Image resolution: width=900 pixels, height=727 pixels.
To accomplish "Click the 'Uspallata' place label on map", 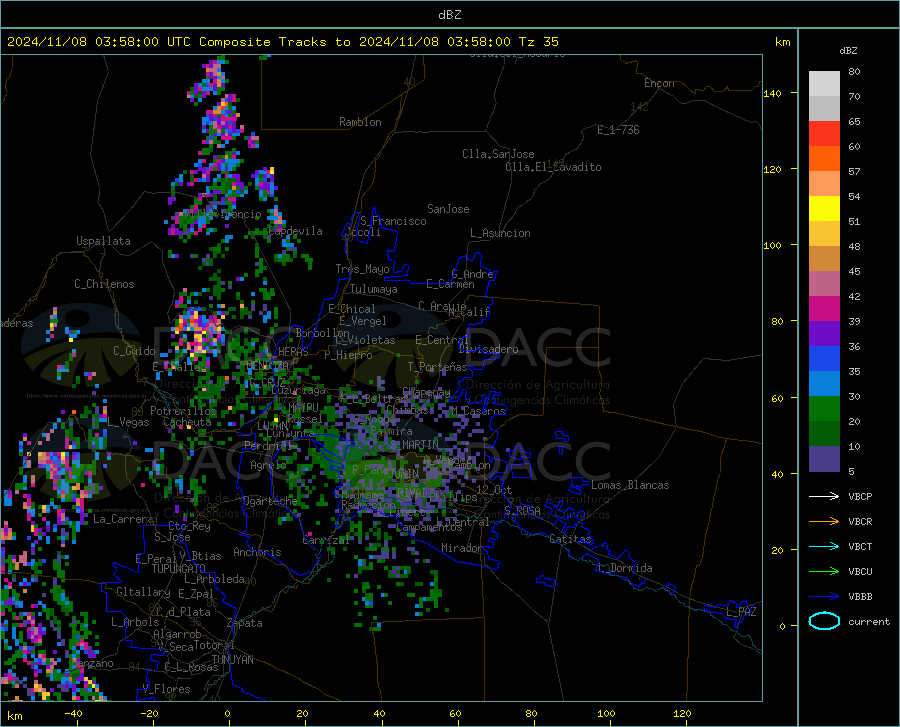I will 103,242.
